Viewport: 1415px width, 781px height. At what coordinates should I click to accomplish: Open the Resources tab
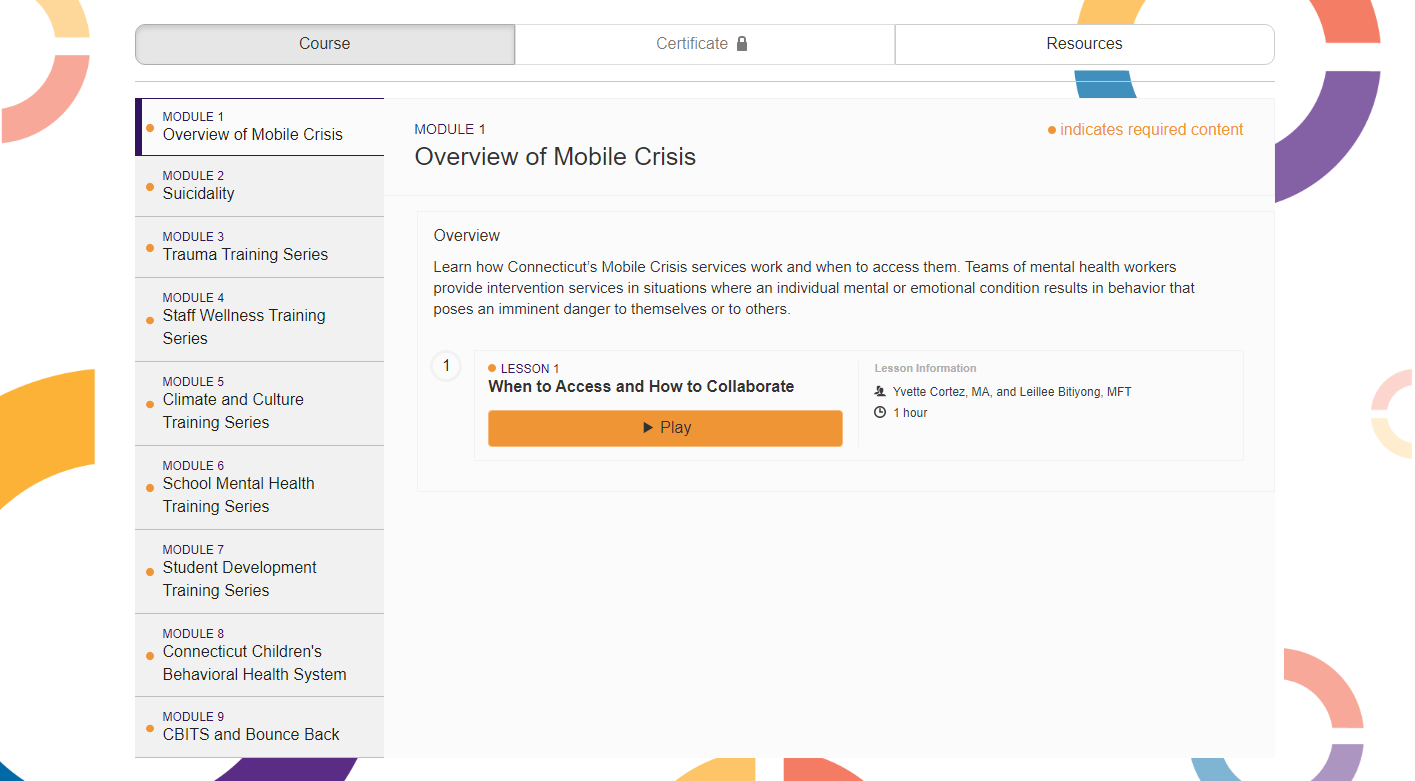[x=1084, y=44]
